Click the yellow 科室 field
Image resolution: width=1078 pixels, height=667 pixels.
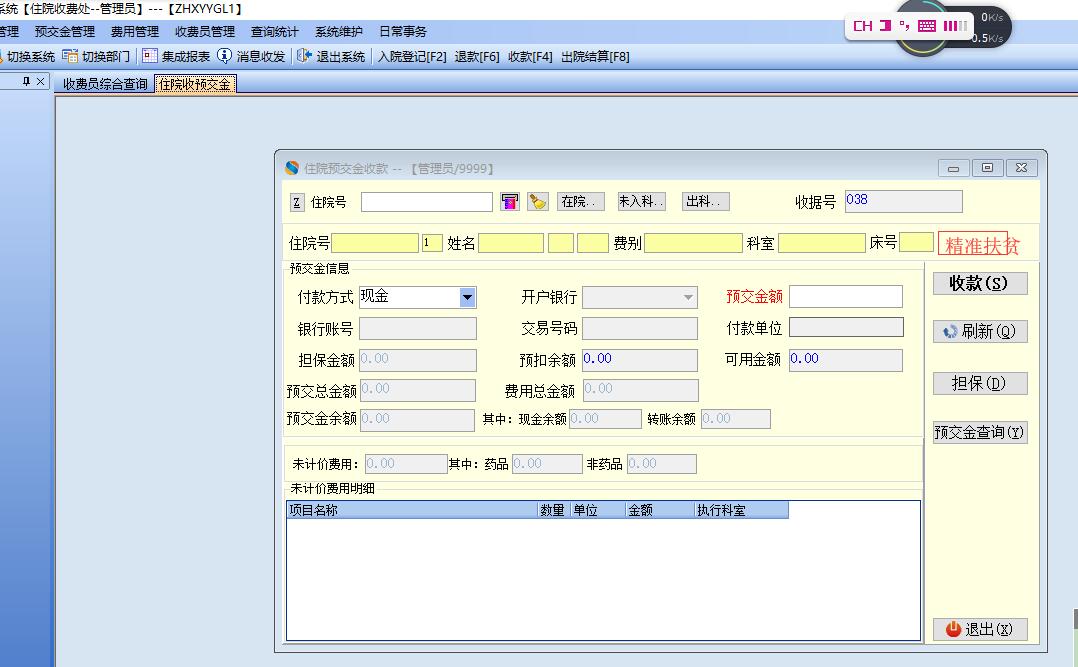click(822, 243)
